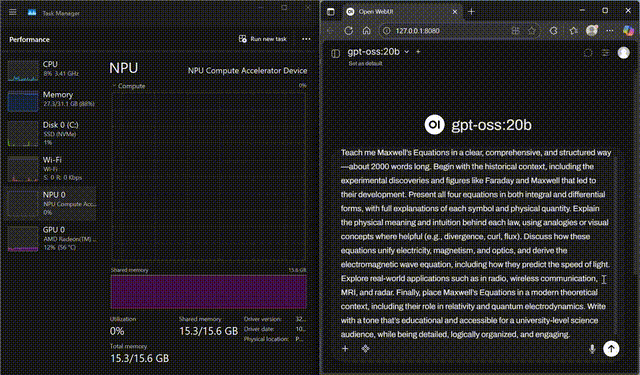Screen dimensions: 640x375
Task: Select the Wi-Fi performance entry
Action: pyautogui.click(x=51, y=168)
